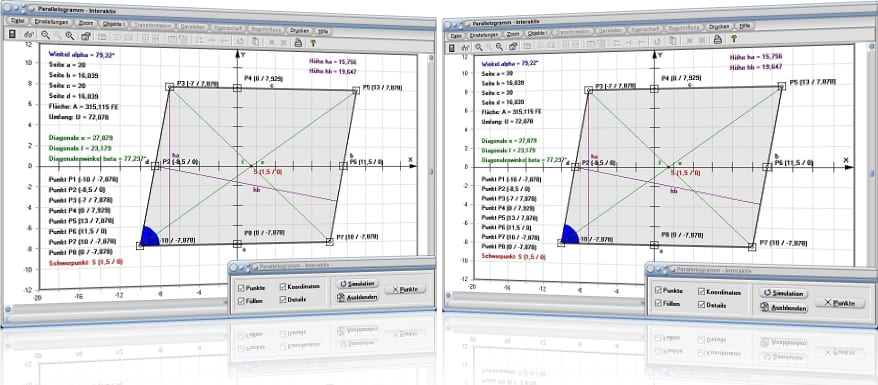Open Drucken menu in right window
The width and height of the screenshot is (878, 385).
pyautogui.click(x=718, y=26)
